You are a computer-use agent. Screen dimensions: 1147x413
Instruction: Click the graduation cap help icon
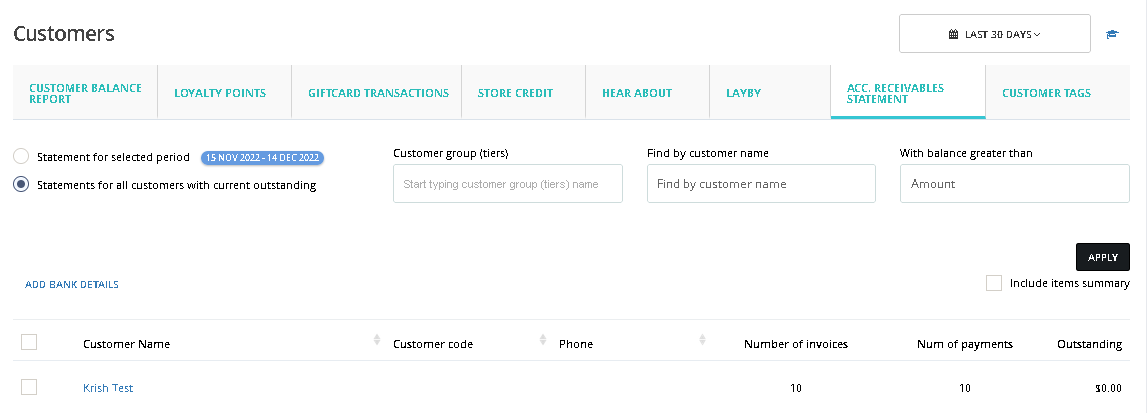coord(1112,34)
